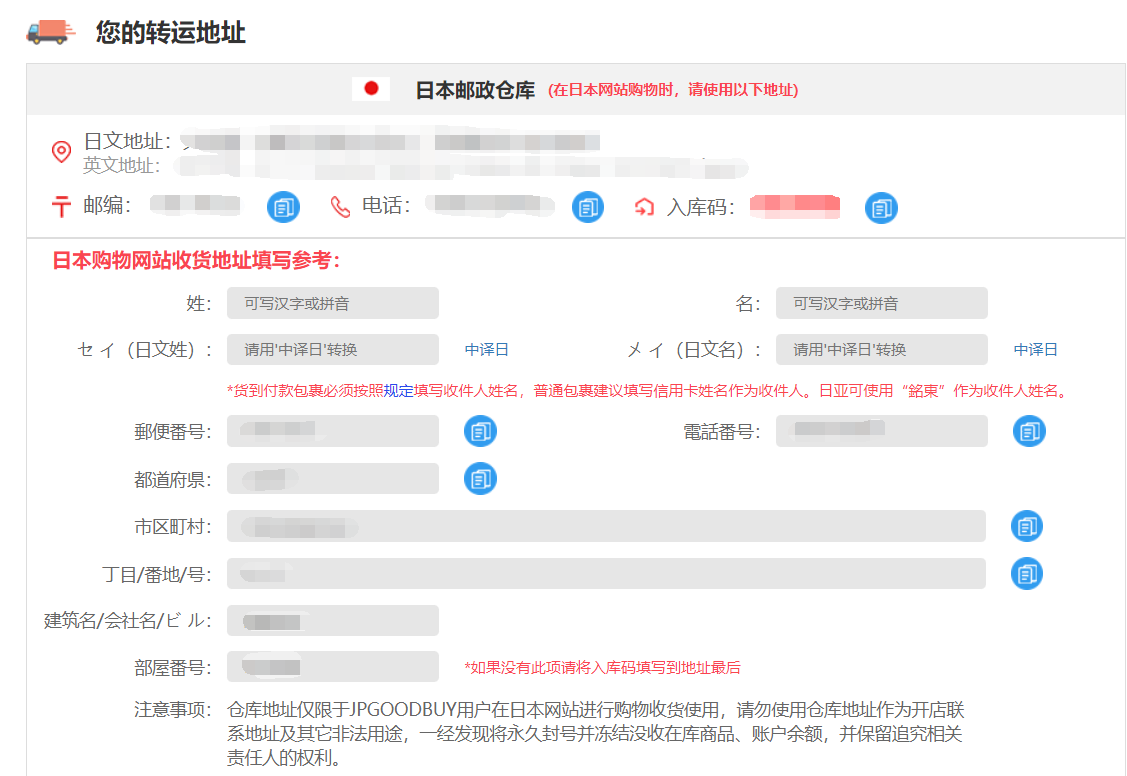The width and height of the screenshot is (1127, 776).
Task: Copy the 市区町村 field value
Action: [1026, 526]
